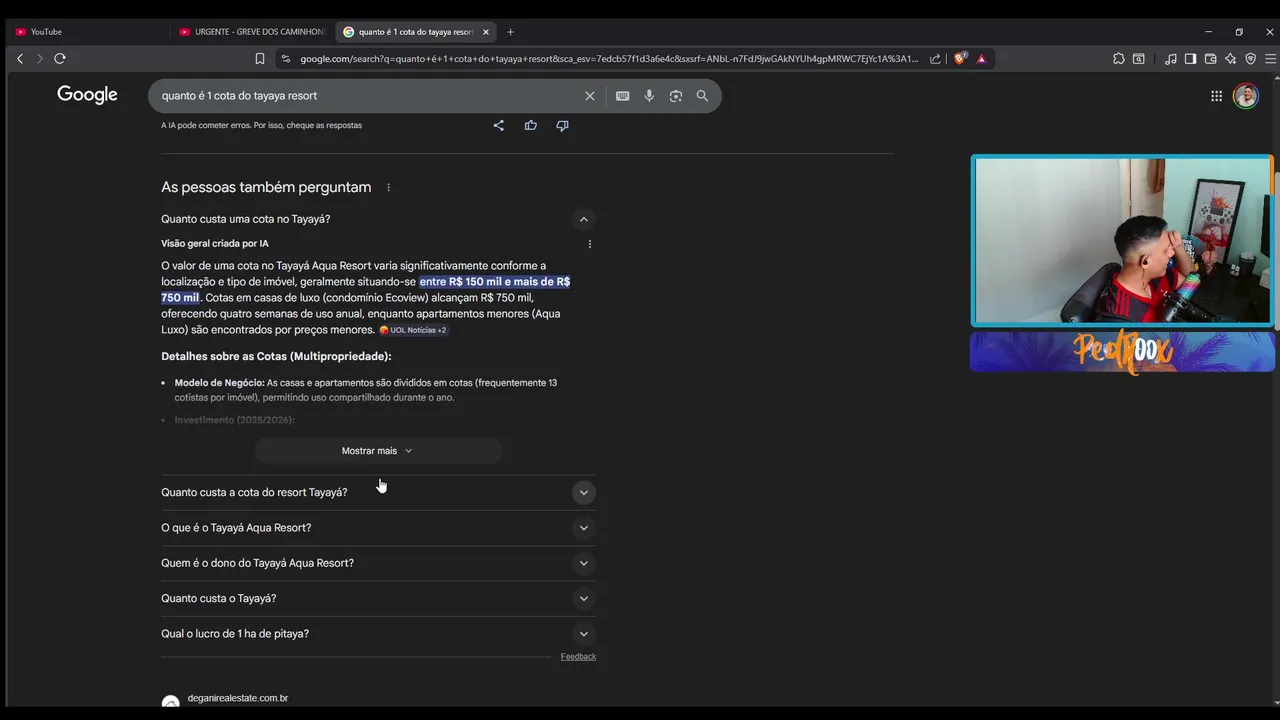
Task: Search by image with Google Lens
Action: [676, 96]
